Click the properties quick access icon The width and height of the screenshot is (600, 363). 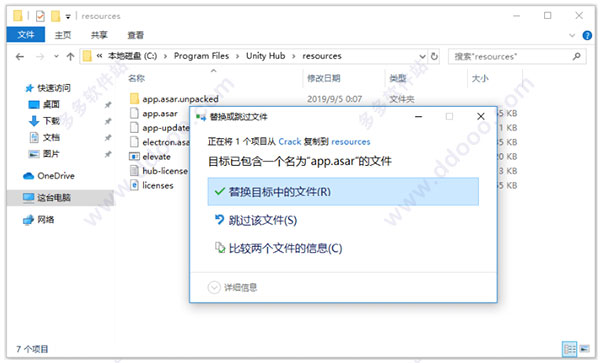(40, 16)
